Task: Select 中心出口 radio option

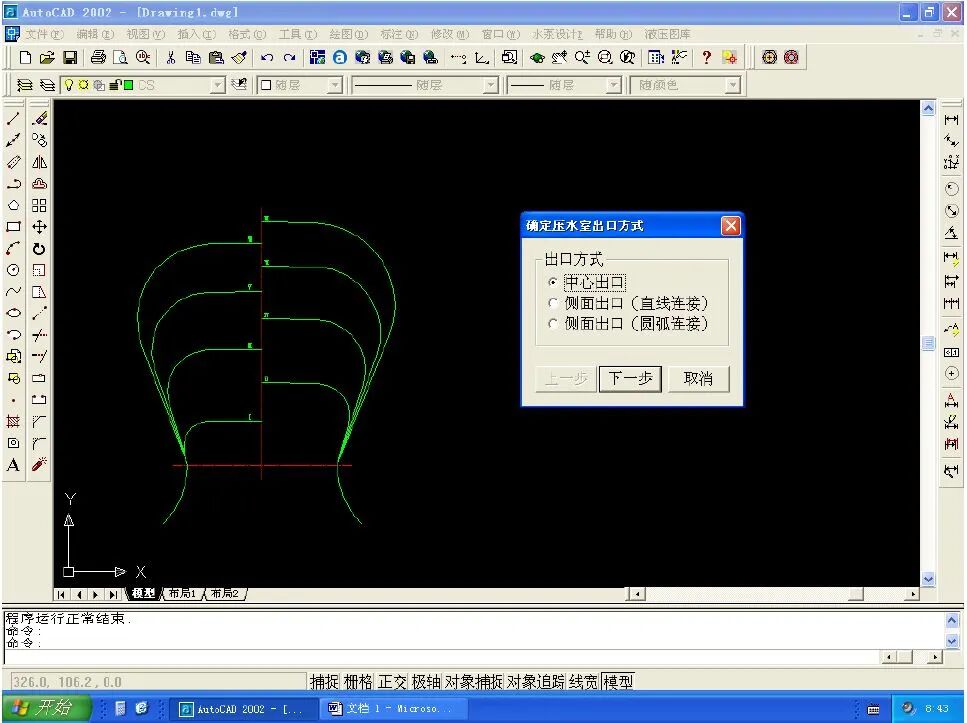Action: pyautogui.click(x=553, y=282)
